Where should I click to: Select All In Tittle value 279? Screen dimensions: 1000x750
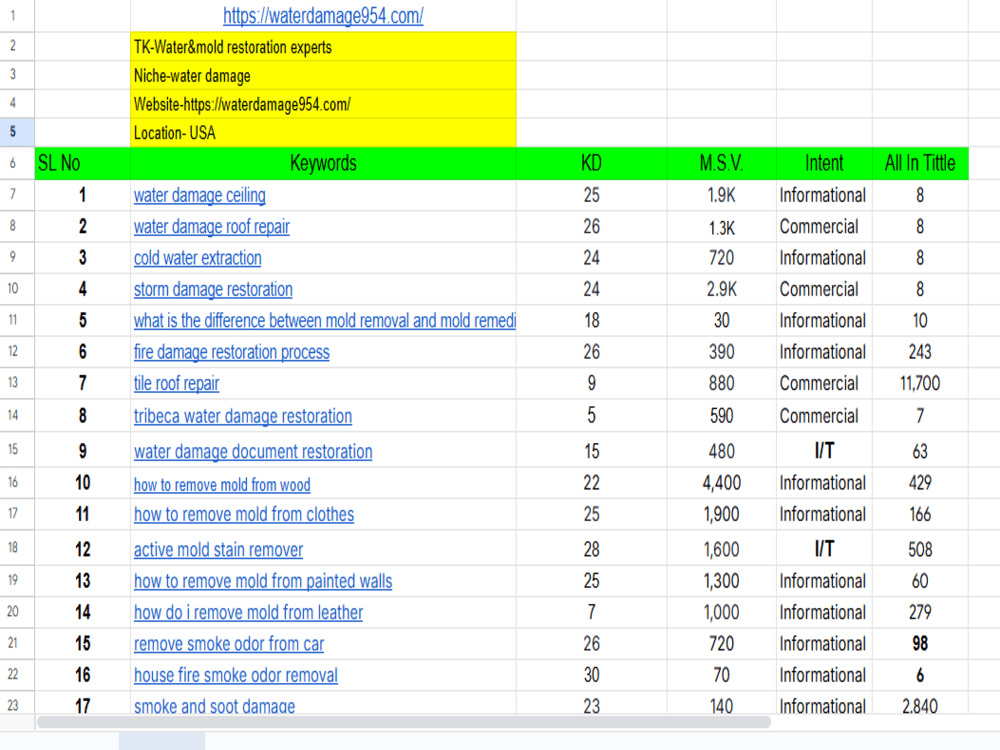[920, 612]
